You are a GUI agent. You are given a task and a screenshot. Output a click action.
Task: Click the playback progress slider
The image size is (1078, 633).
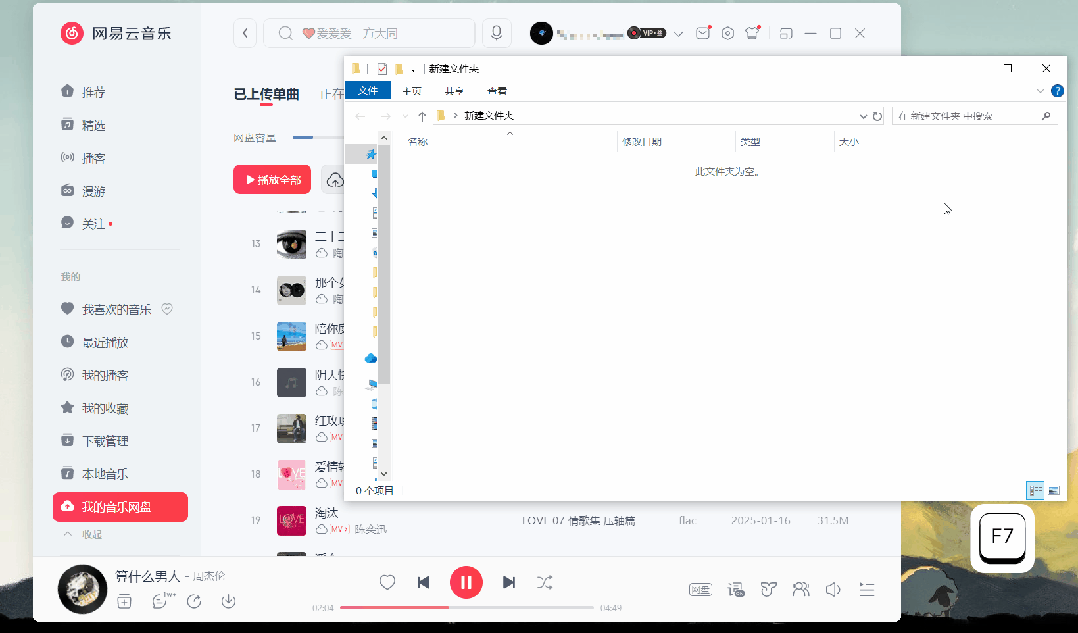pyautogui.click(x=467, y=607)
